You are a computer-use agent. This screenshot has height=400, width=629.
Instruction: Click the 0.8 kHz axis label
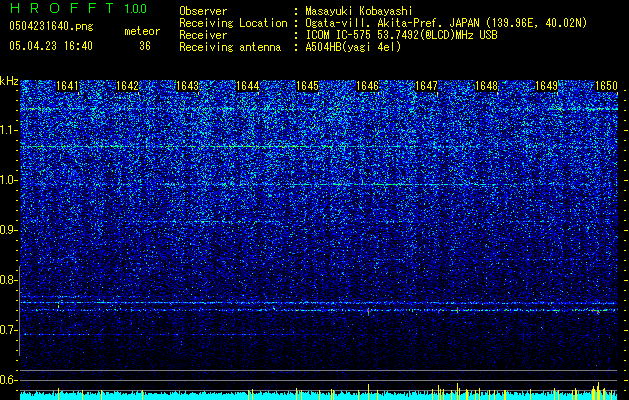coord(8,280)
